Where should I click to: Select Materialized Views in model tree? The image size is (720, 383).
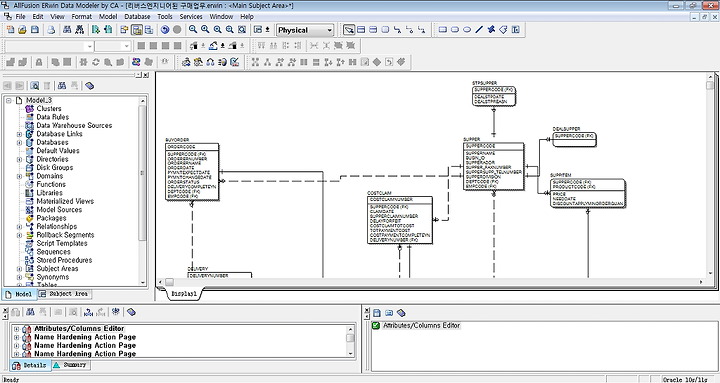(65, 202)
